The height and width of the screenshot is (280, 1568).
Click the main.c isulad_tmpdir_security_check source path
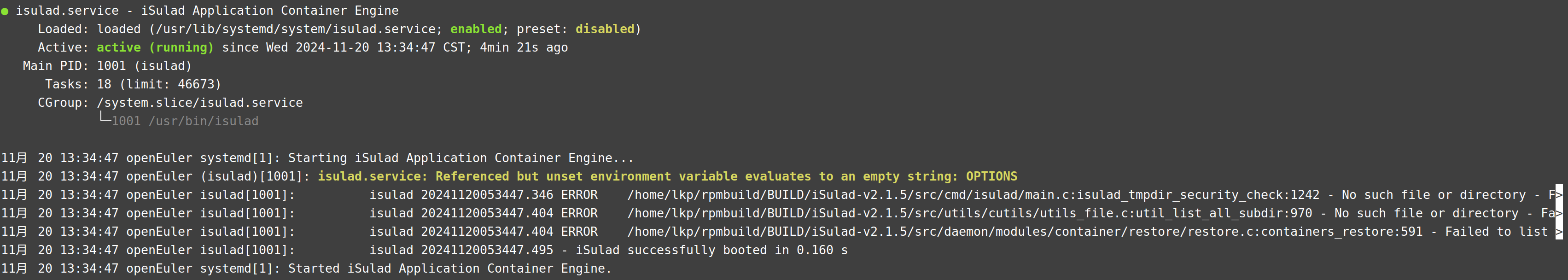(x=973, y=195)
